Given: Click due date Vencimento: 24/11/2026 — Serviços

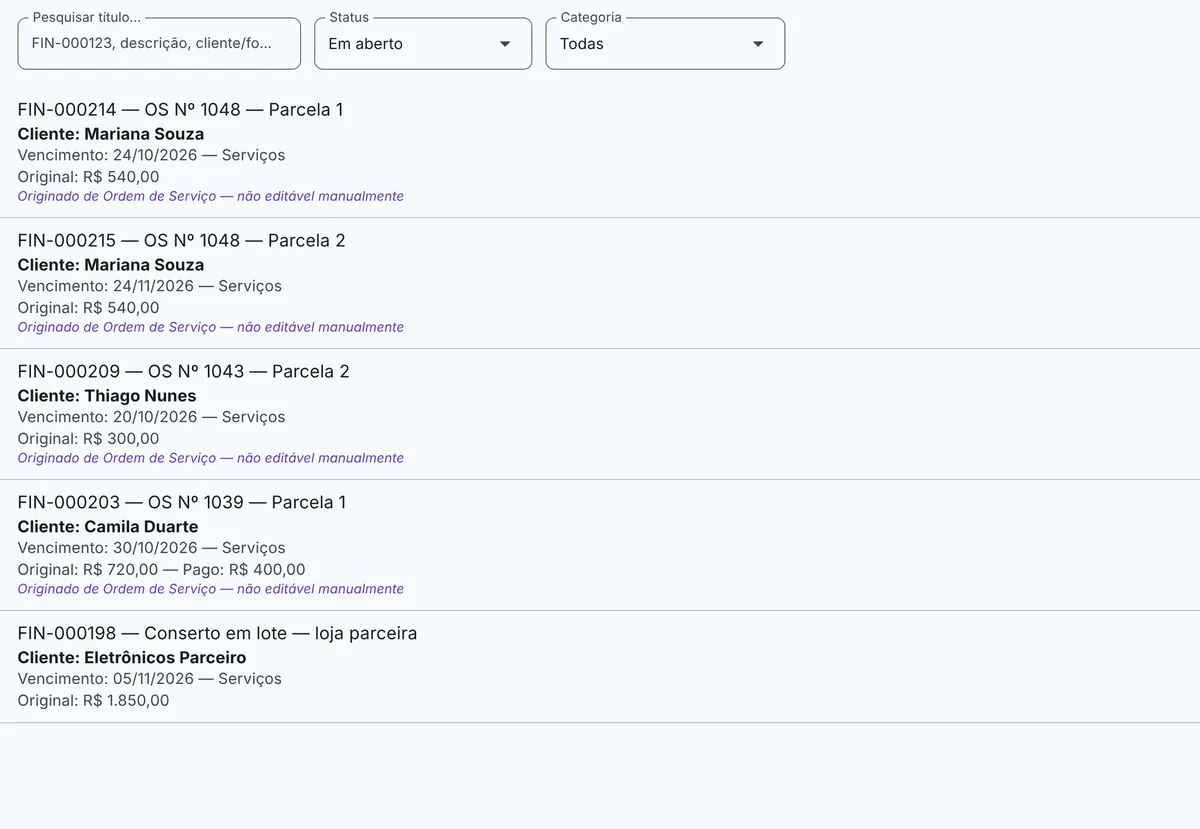Looking at the screenshot, I should pos(150,287).
